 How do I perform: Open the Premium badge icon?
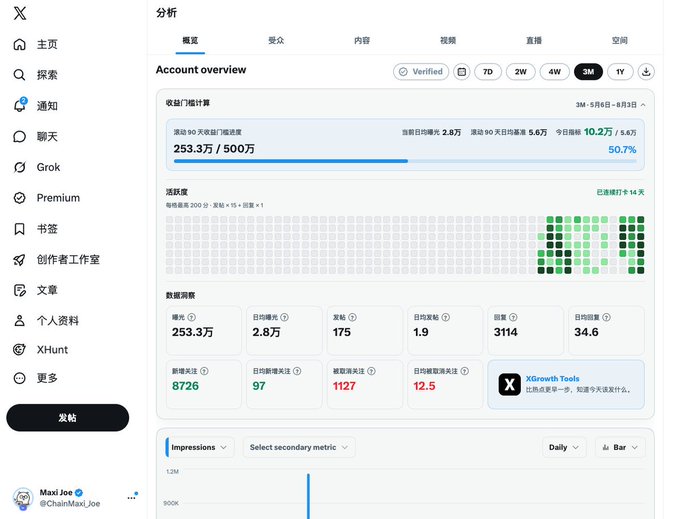pyautogui.click(x=20, y=198)
